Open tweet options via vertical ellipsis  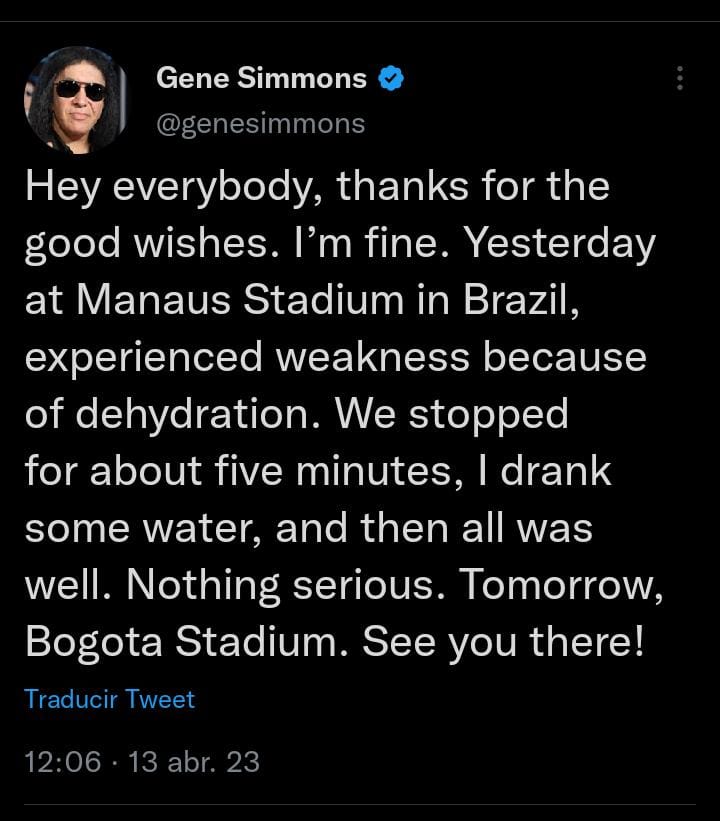(x=679, y=77)
